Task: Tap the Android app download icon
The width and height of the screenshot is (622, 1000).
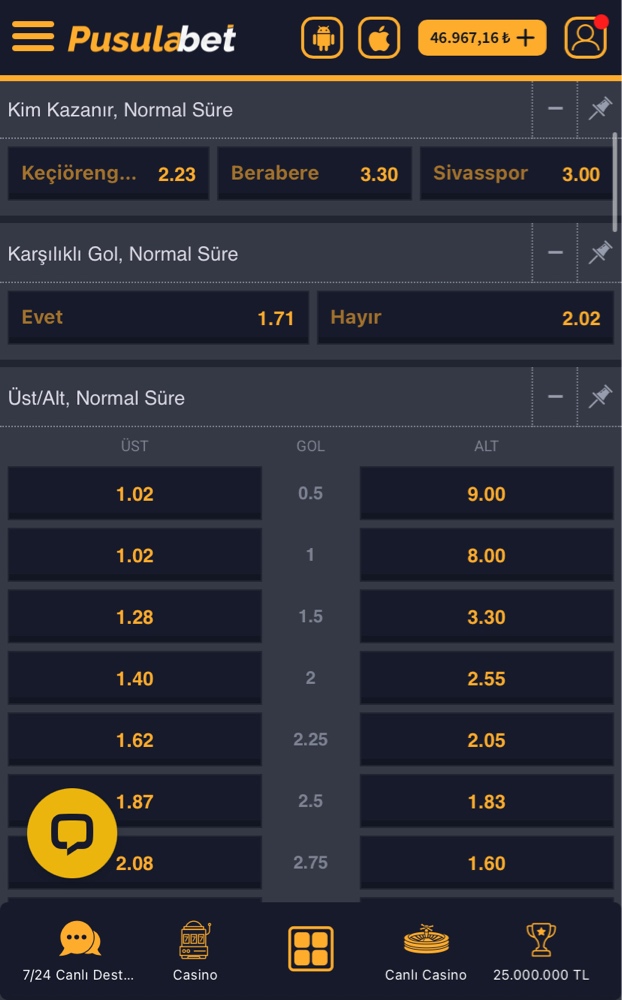Action: [x=322, y=38]
